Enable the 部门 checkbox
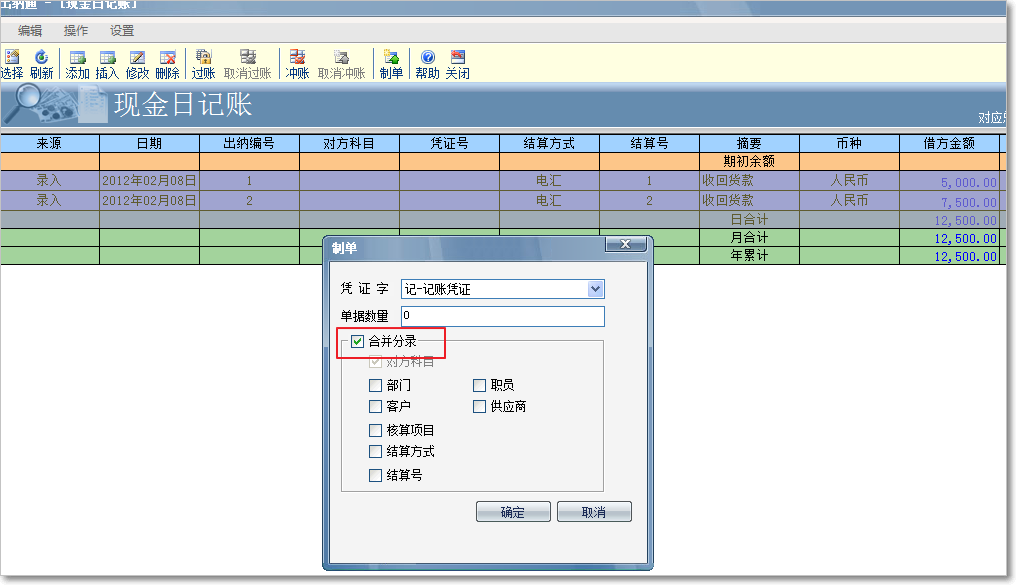This screenshot has width=1016, height=585. pos(375,385)
